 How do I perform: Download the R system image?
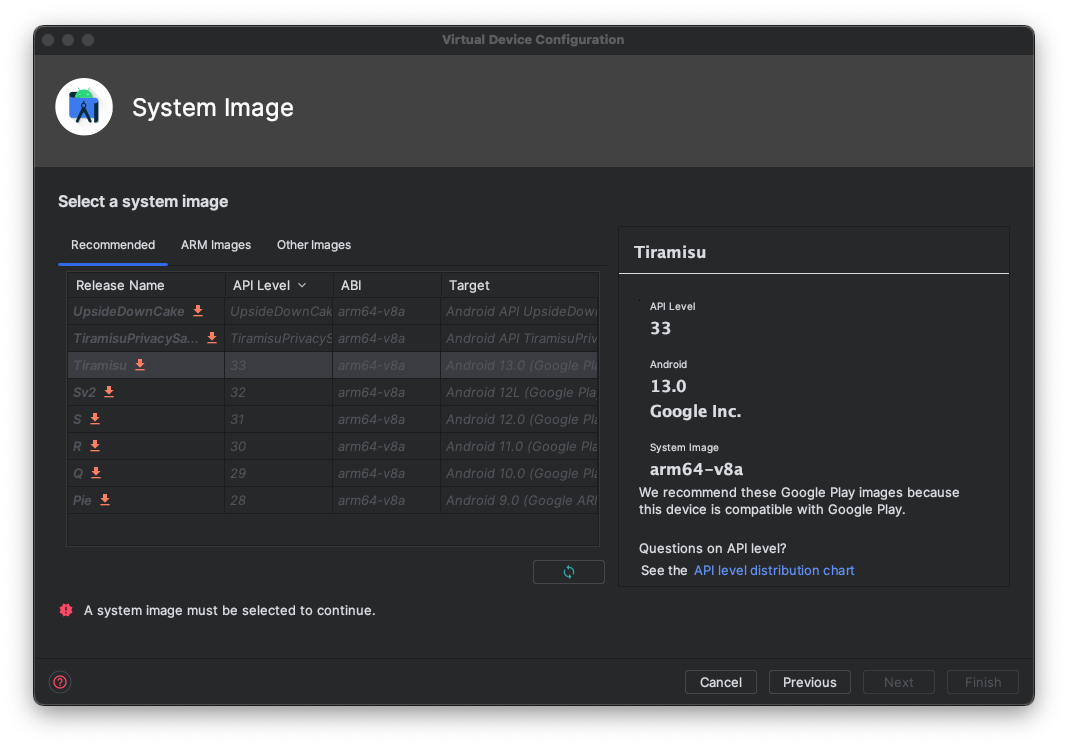pyautogui.click(x=95, y=446)
